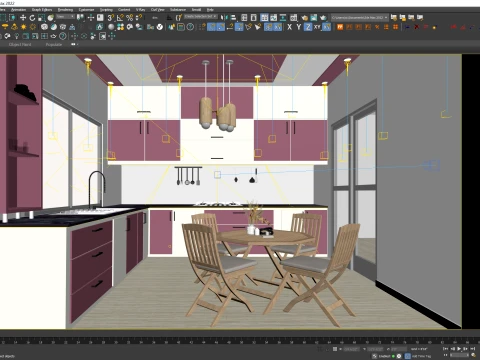Click the blue Add Time Tag icon

coord(407,356)
